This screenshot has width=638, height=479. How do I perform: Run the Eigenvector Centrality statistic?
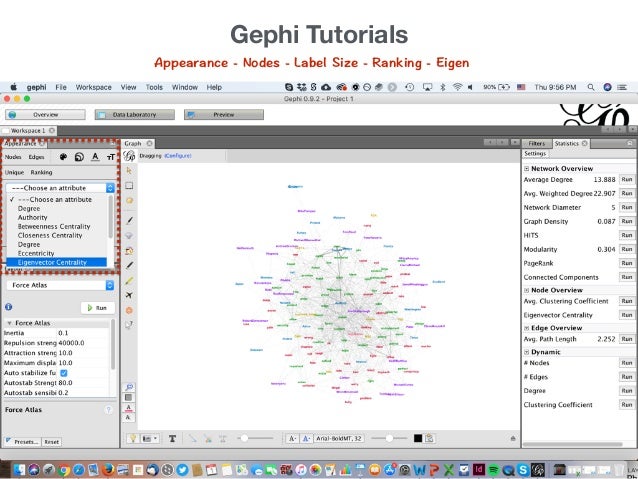point(627,315)
